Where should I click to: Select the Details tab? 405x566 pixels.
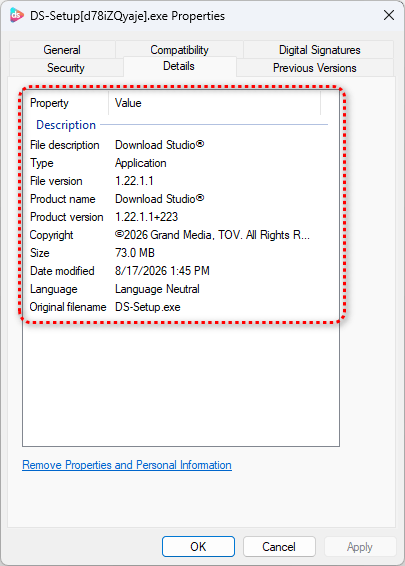[x=179, y=66]
